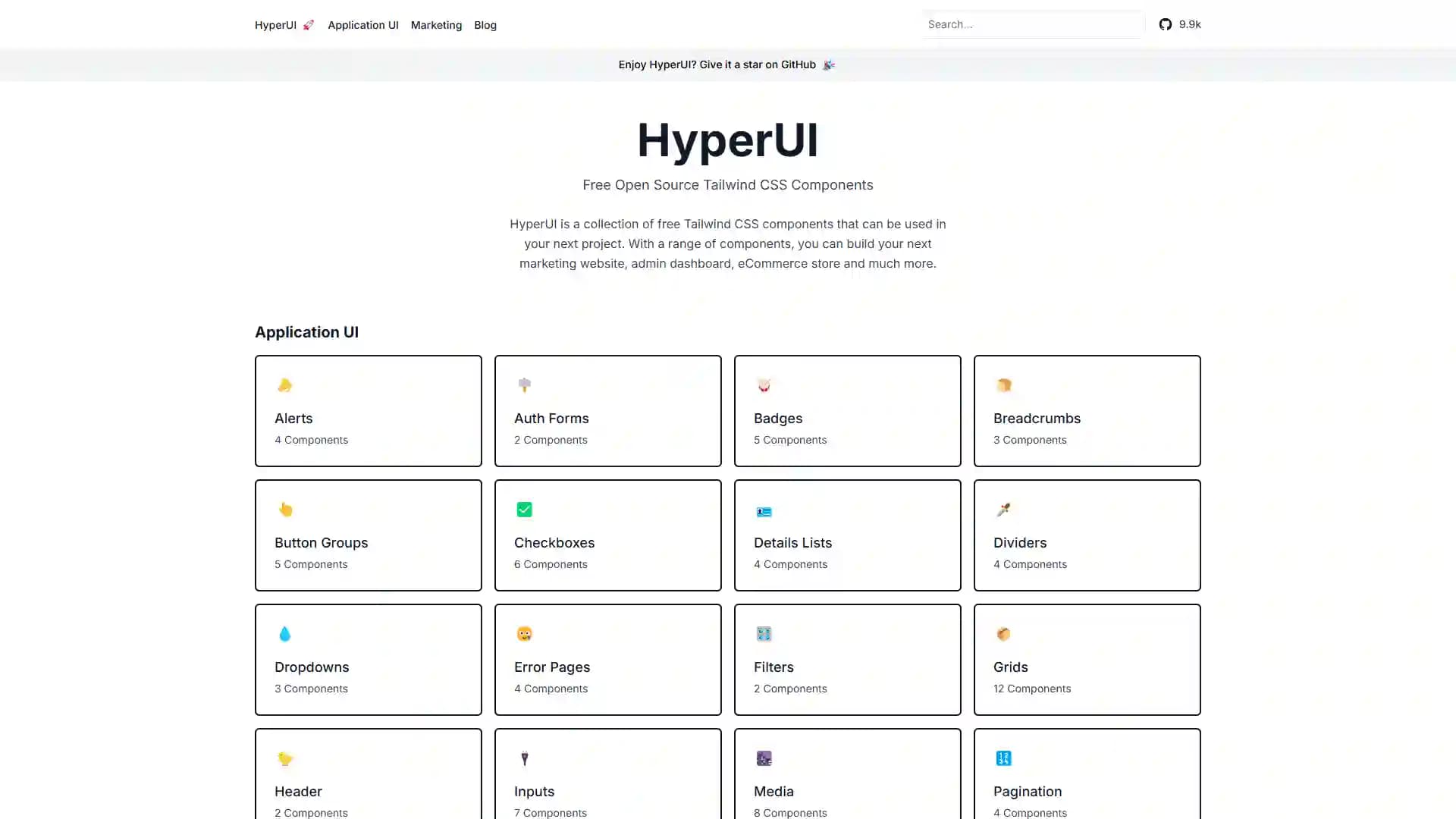Open the Grids title link
Viewport: 1456px width, 819px height.
coord(1011,667)
